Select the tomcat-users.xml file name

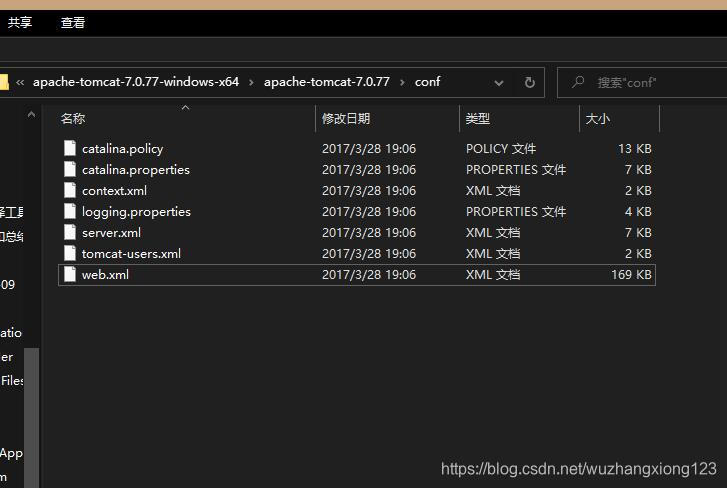[x=131, y=254]
